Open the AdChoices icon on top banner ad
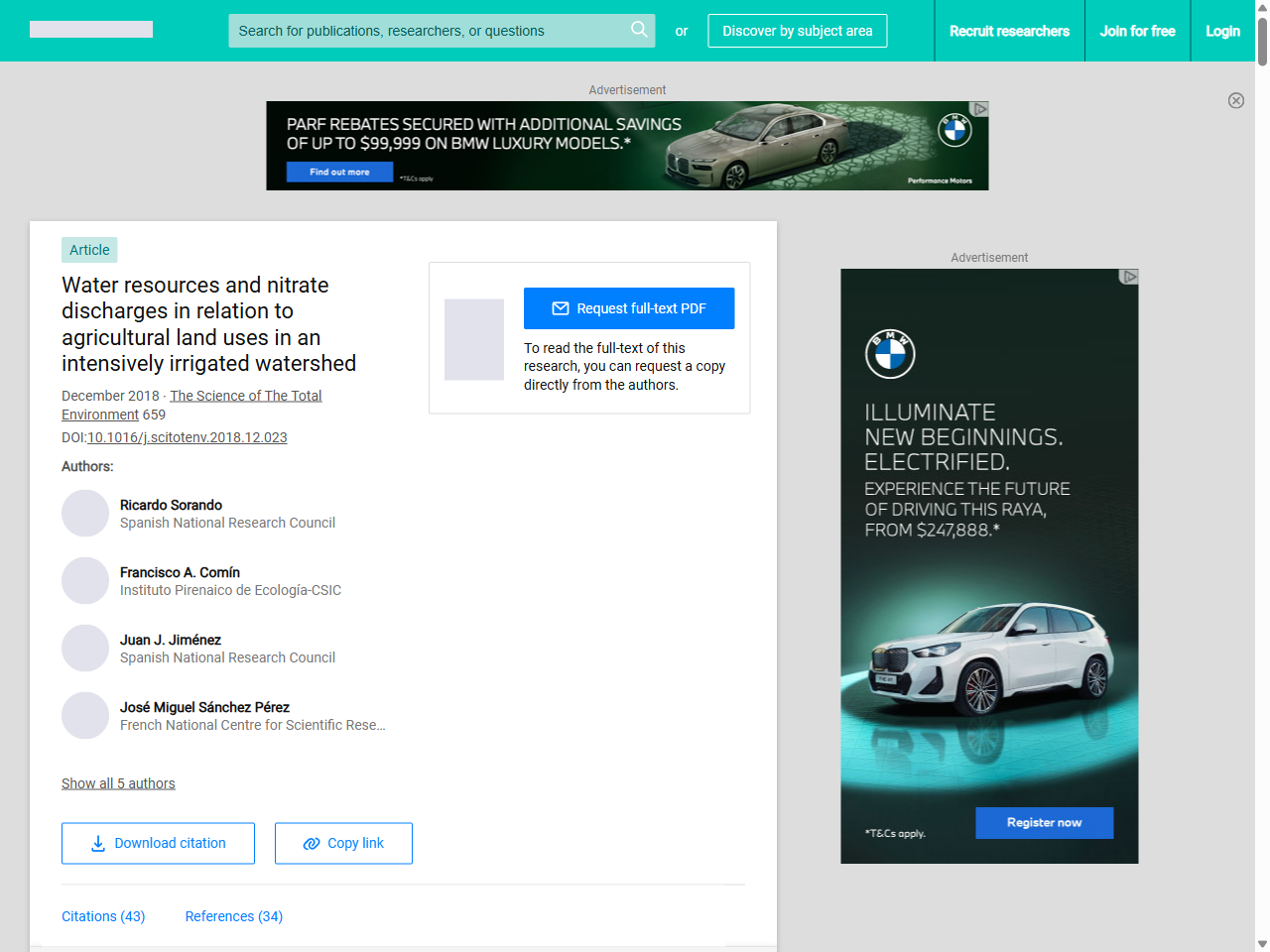The image size is (1270, 952). click(980, 109)
